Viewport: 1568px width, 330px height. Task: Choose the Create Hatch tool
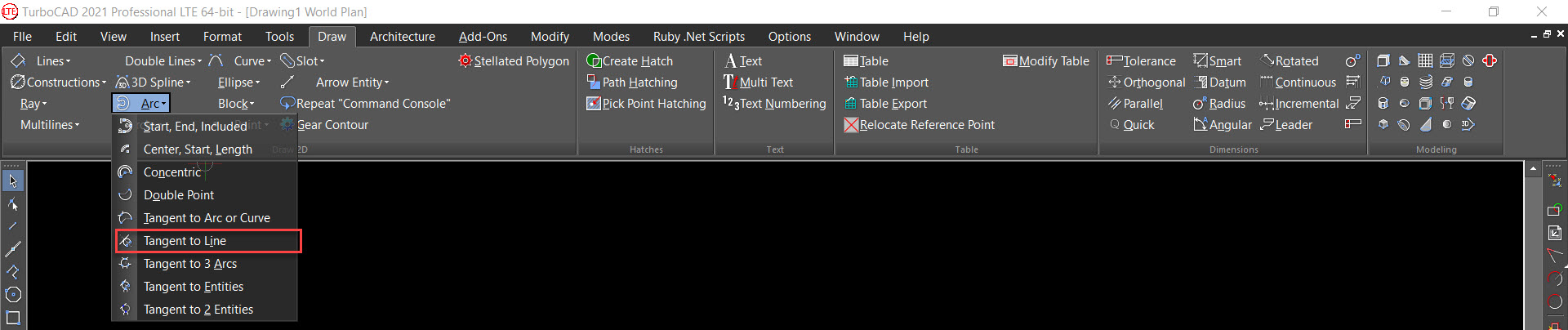click(630, 60)
